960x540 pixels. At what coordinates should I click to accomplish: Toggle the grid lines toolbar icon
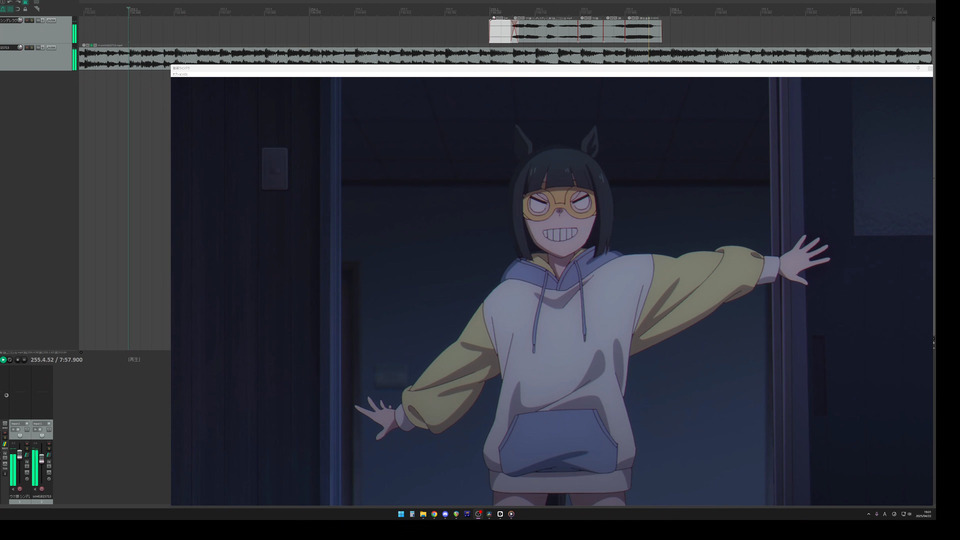click(x=10, y=9)
